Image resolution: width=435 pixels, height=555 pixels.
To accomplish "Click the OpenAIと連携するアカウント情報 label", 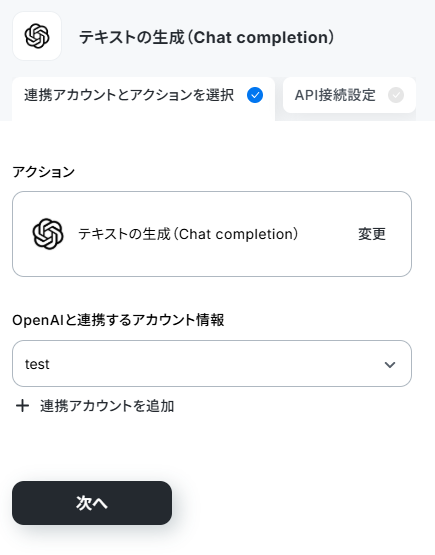I will click(x=118, y=320).
